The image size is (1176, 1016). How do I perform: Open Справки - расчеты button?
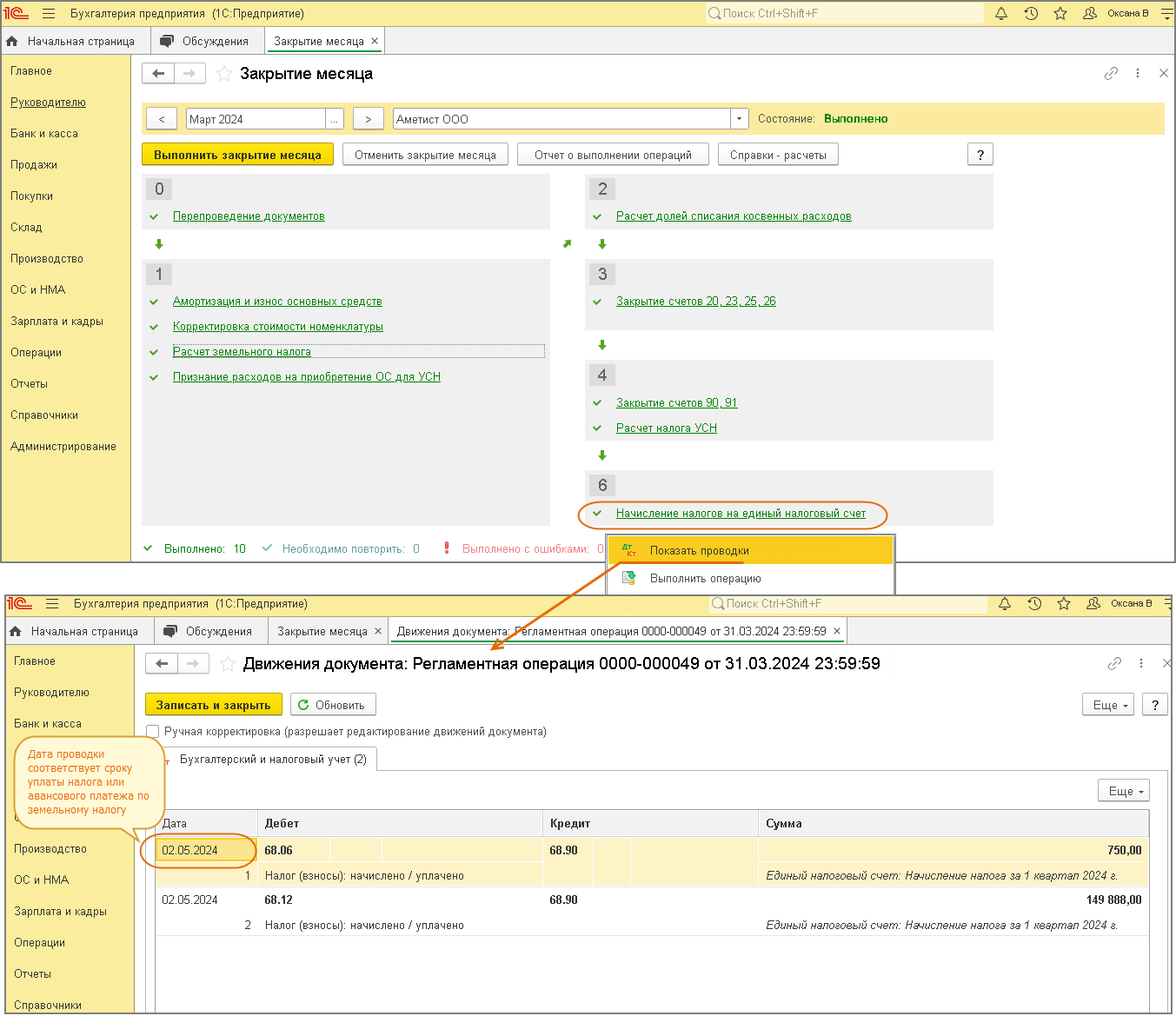click(x=778, y=155)
